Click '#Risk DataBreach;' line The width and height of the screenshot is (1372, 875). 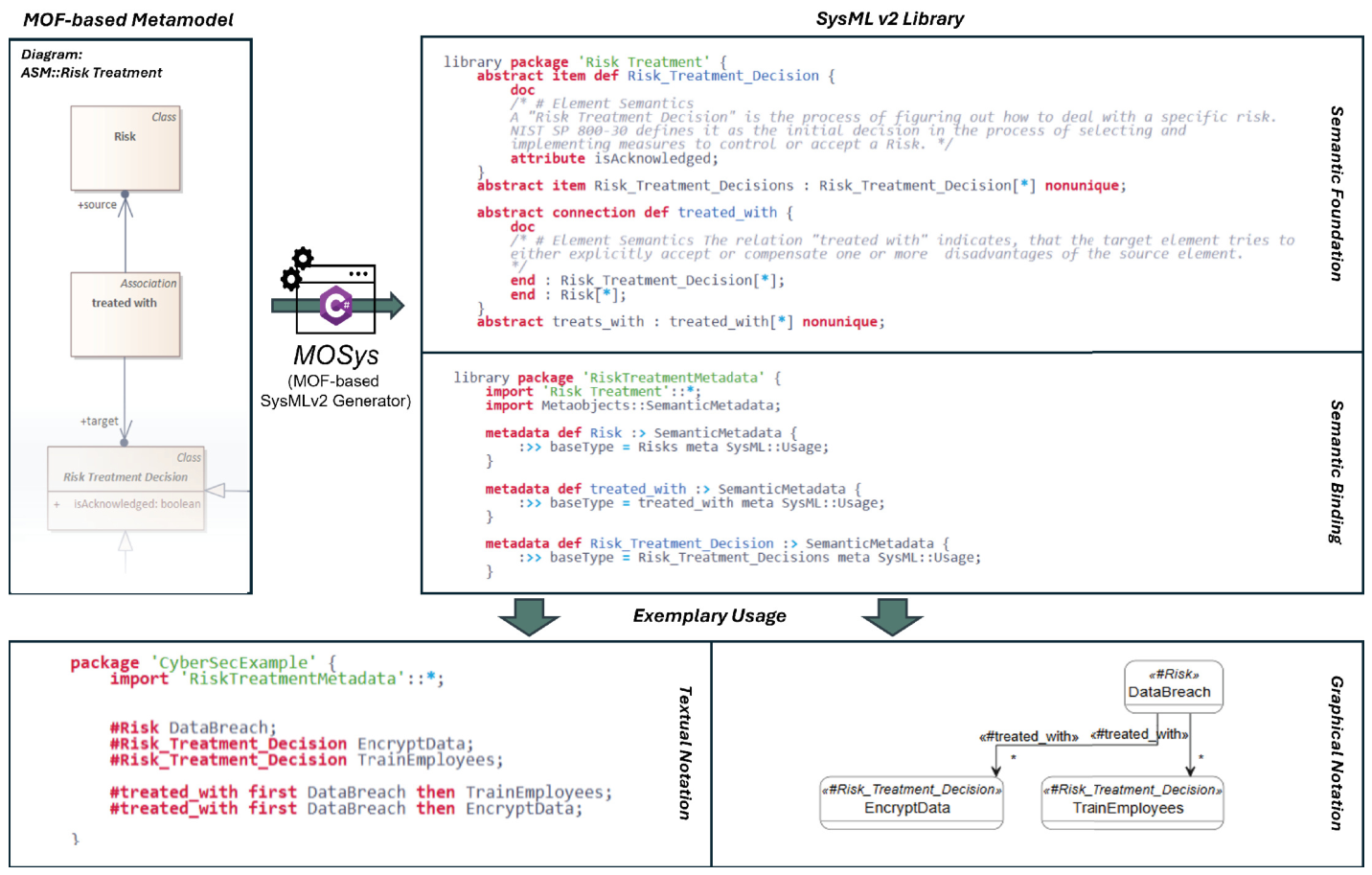click(x=194, y=728)
